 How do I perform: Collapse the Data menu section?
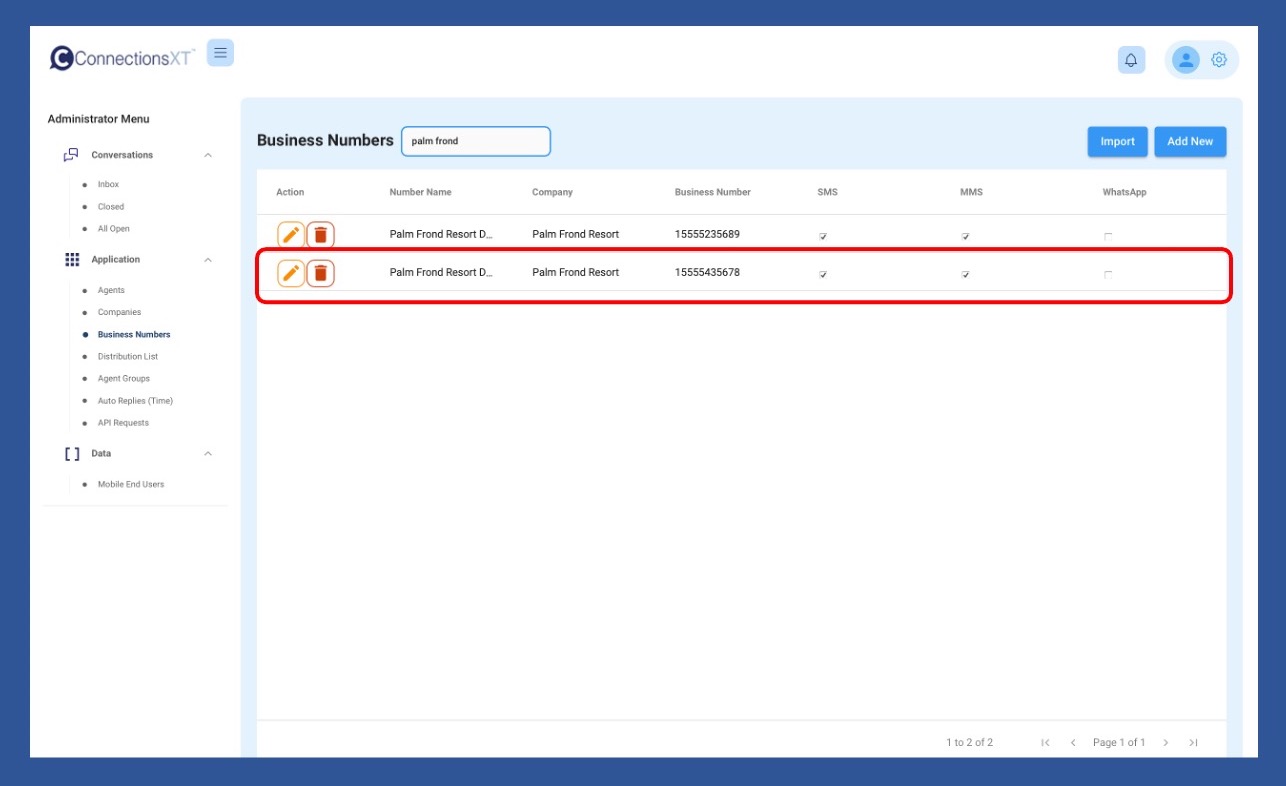(208, 454)
